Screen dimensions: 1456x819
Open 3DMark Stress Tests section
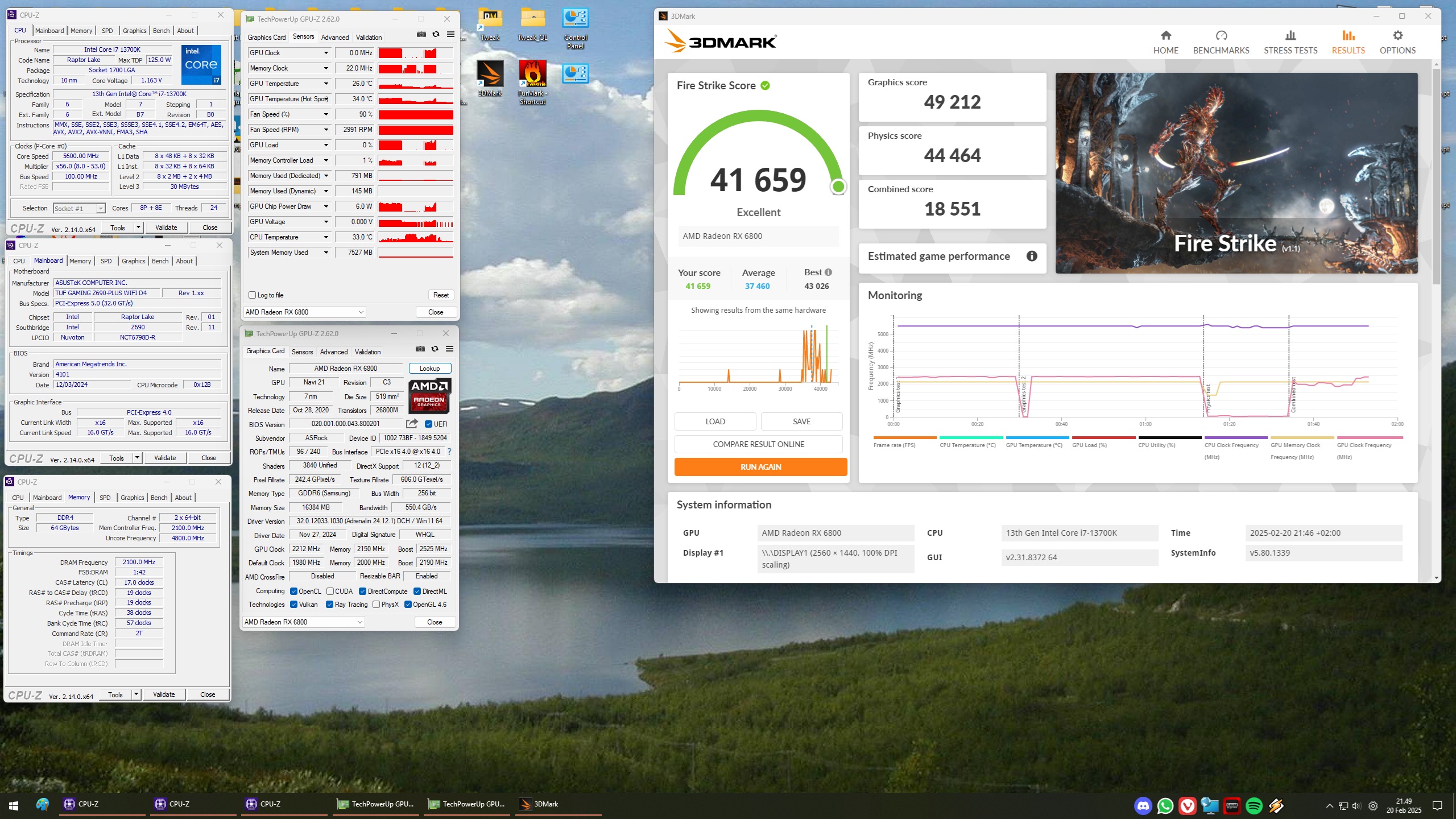(1290, 43)
